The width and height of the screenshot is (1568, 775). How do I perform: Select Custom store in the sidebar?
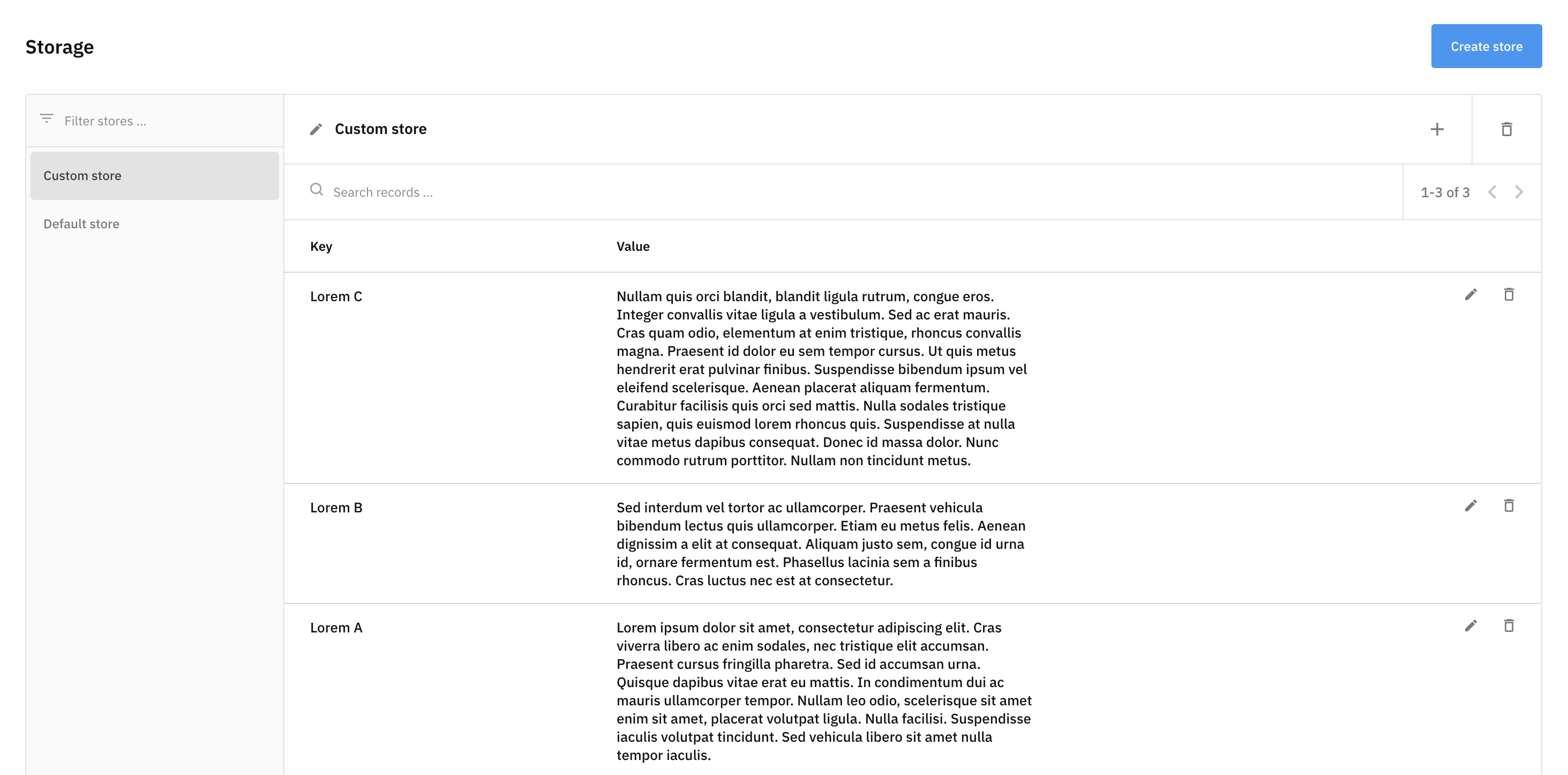click(x=155, y=176)
